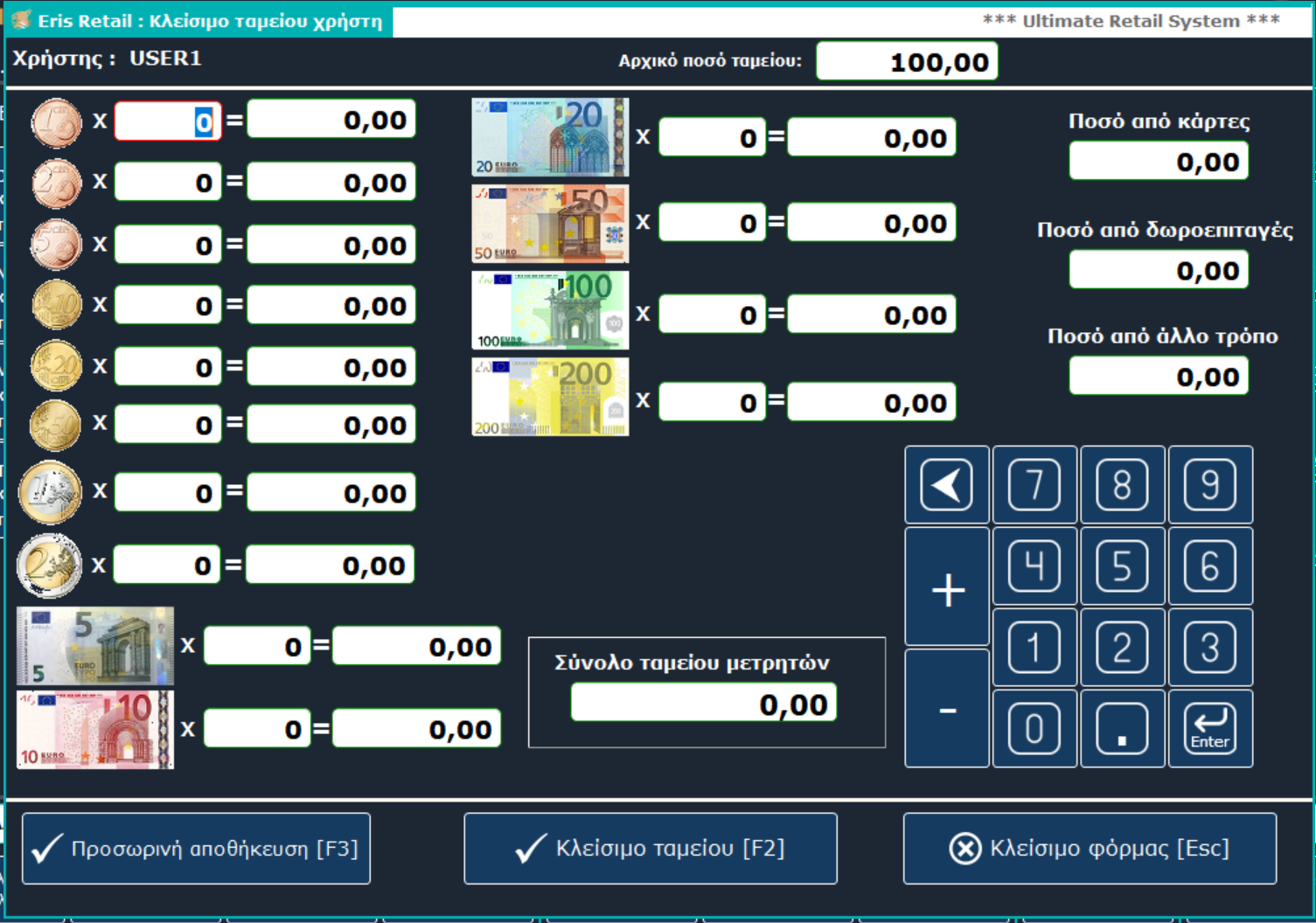This screenshot has width=1316, height=923.
Task: Click the 50 euro banknote image
Action: tap(550, 224)
